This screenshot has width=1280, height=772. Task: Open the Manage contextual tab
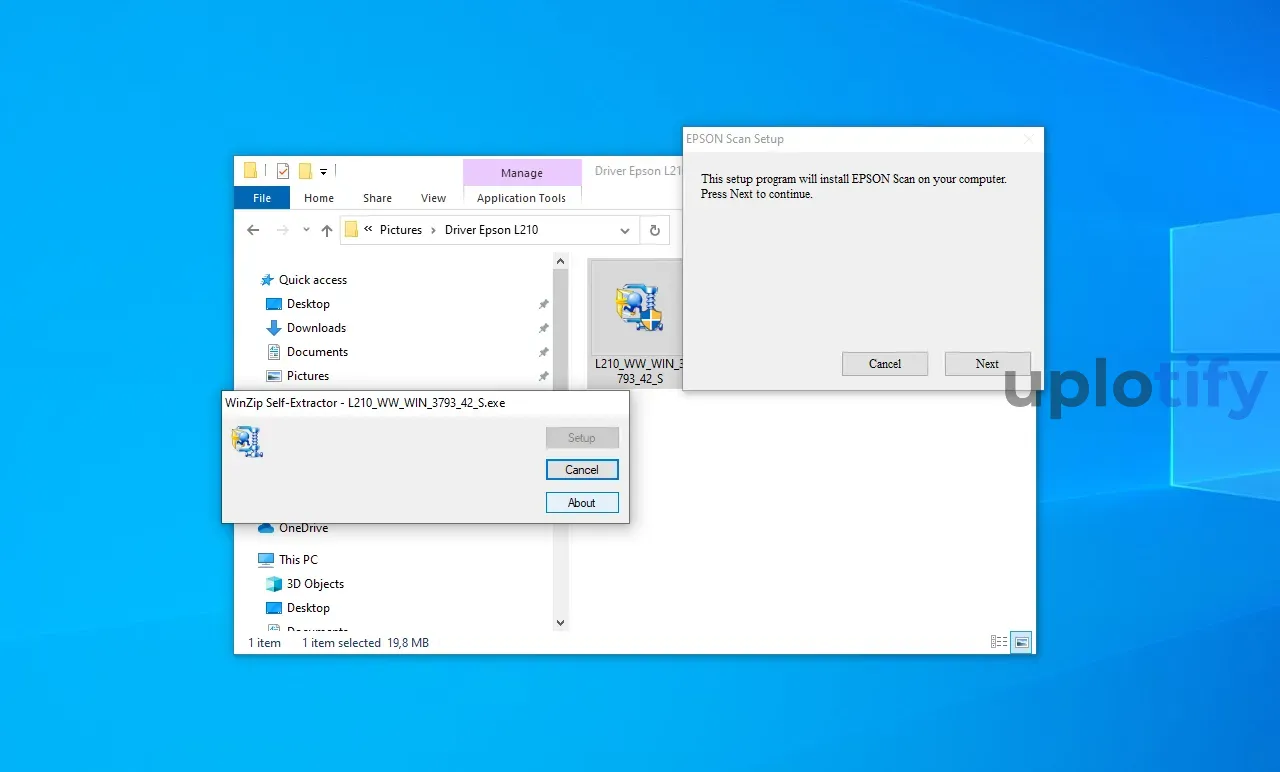coord(522,173)
